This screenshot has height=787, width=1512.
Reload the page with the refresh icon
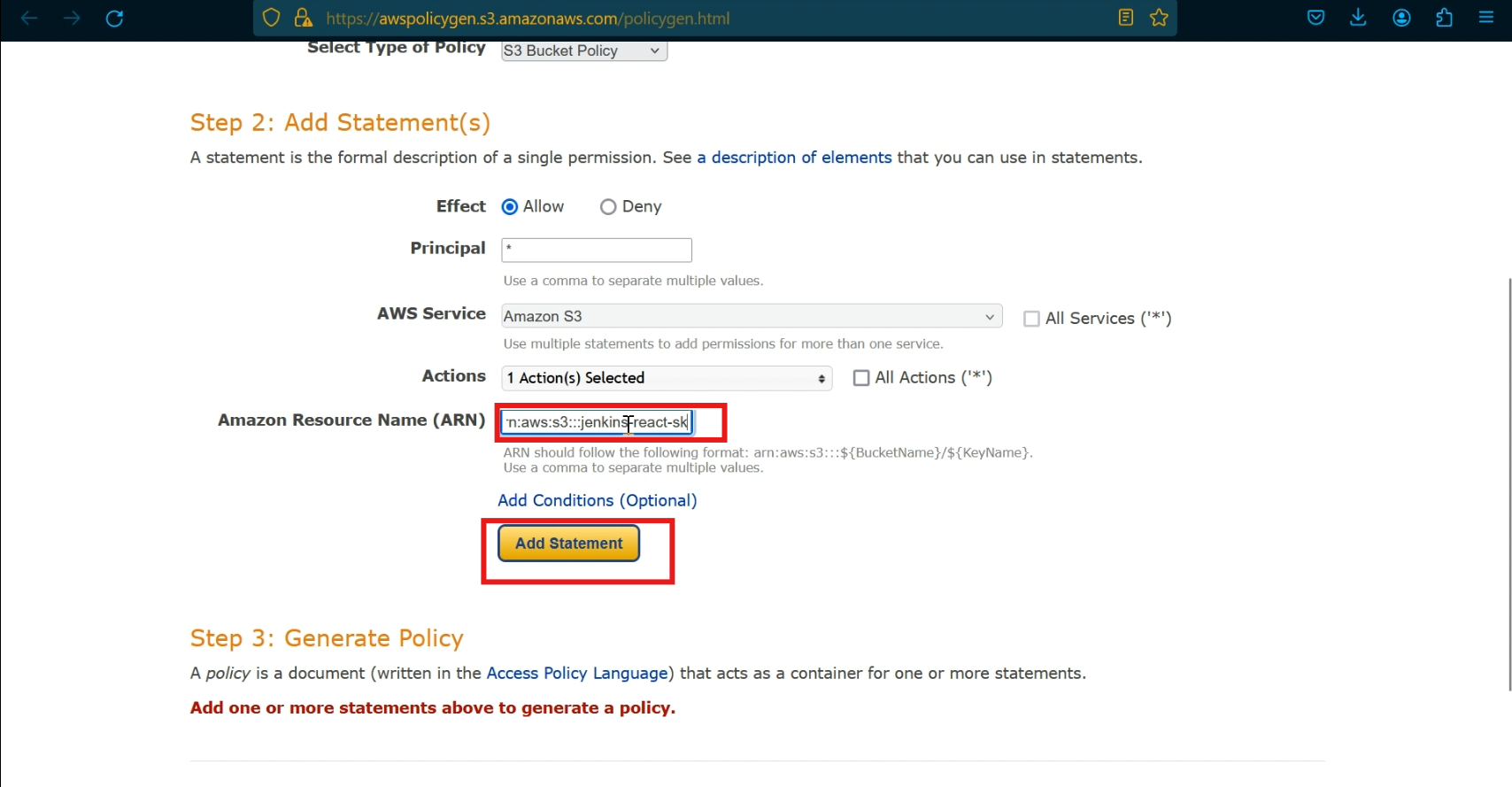click(114, 18)
